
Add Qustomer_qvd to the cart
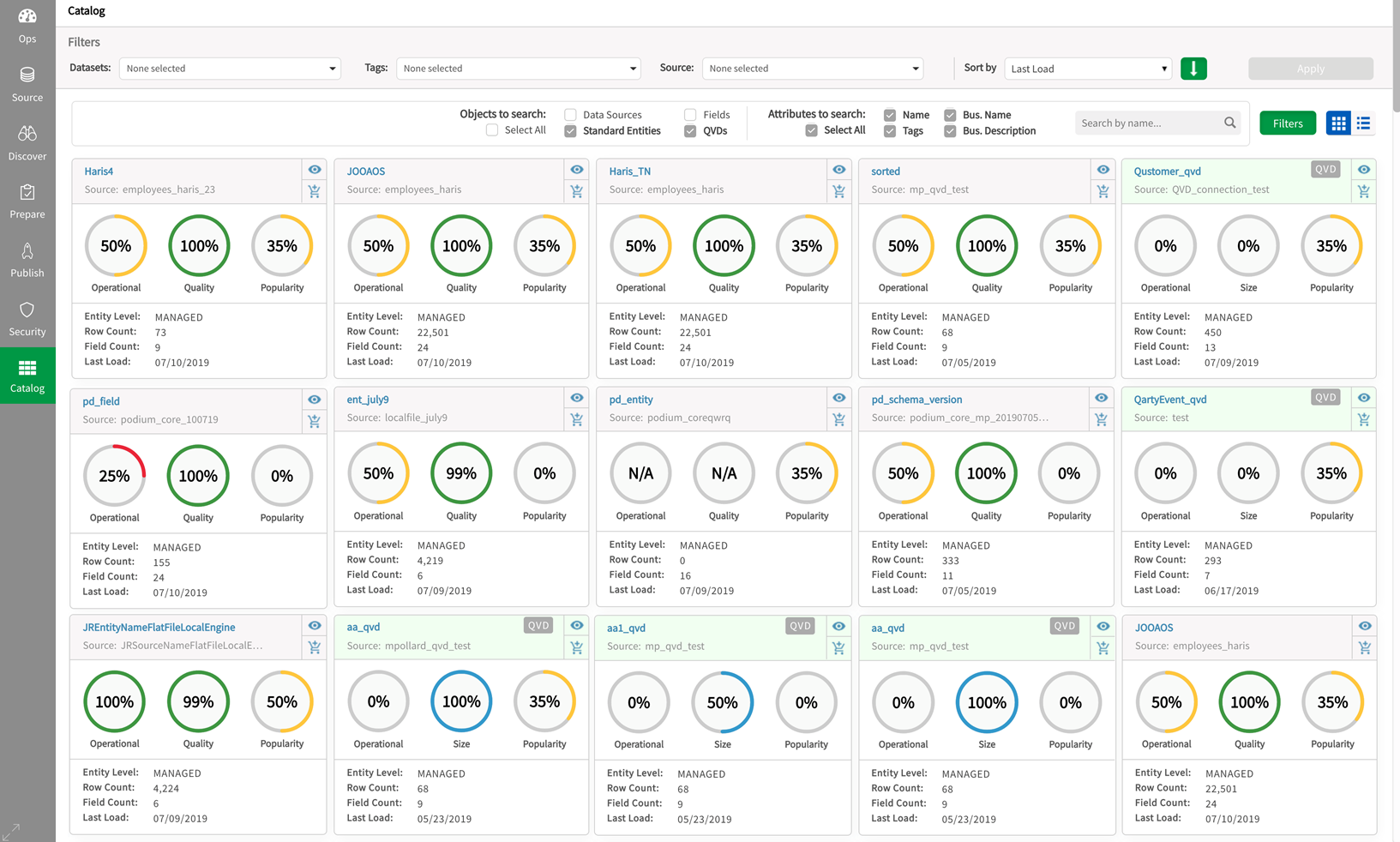(1363, 191)
